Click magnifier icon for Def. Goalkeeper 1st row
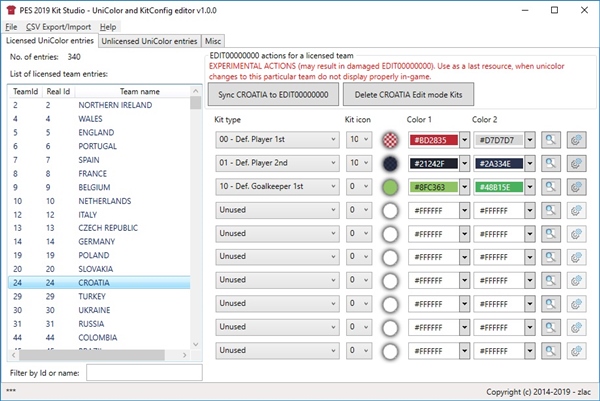600x401 pixels. (x=550, y=187)
